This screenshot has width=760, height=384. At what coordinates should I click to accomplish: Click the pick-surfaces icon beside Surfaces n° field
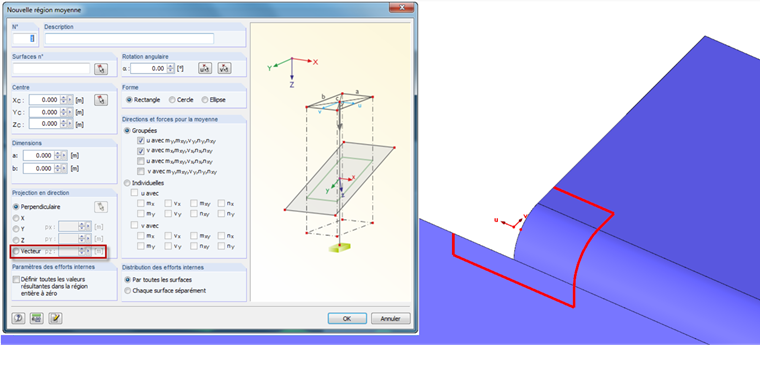101,69
